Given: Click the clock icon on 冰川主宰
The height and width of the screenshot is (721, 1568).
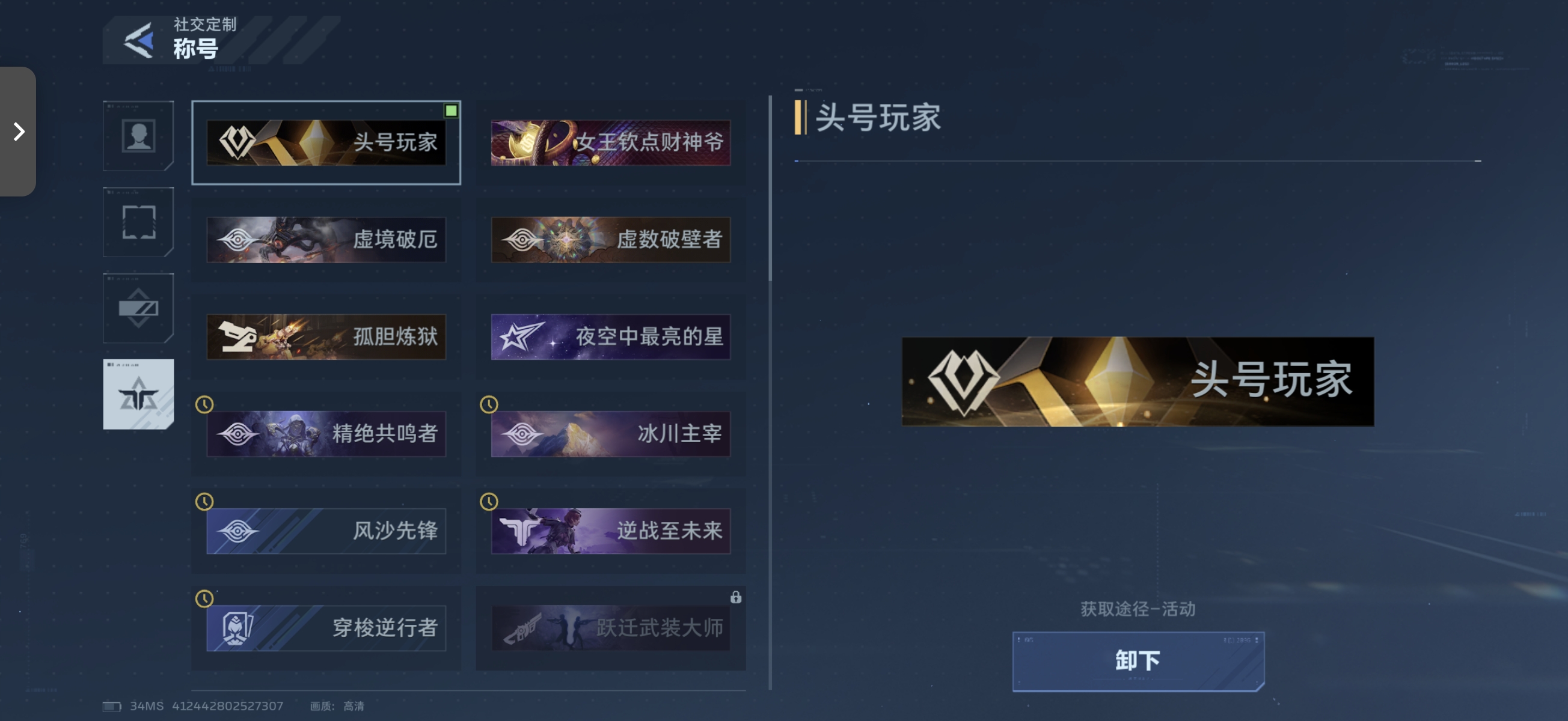Looking at the screenshot, I should [x=489, y=404].
